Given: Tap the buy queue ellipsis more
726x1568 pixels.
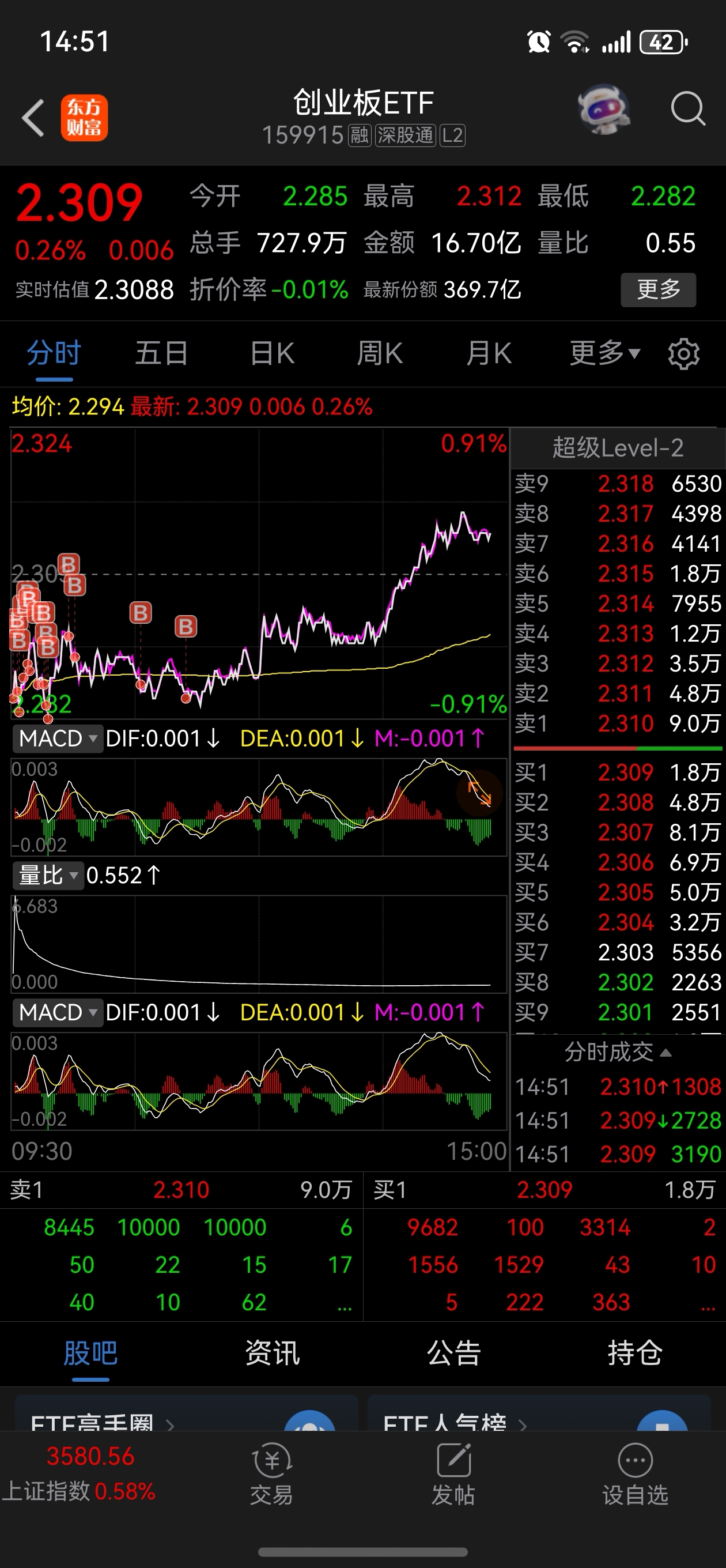Looking at the screenshot, I should 708,1305.
